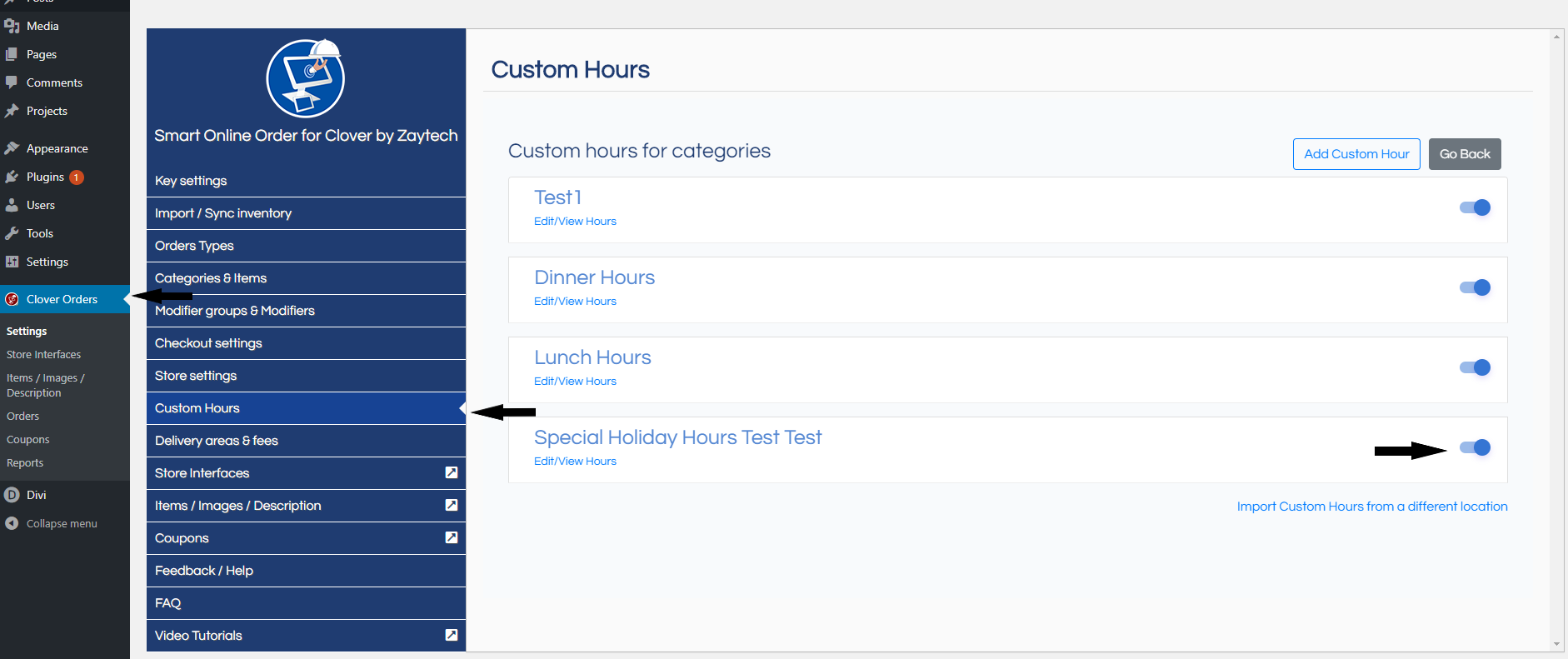Click the Users person icon
Image resolution: width=1568 pixels, height=659 pixels.
click(x=12, y=205)
